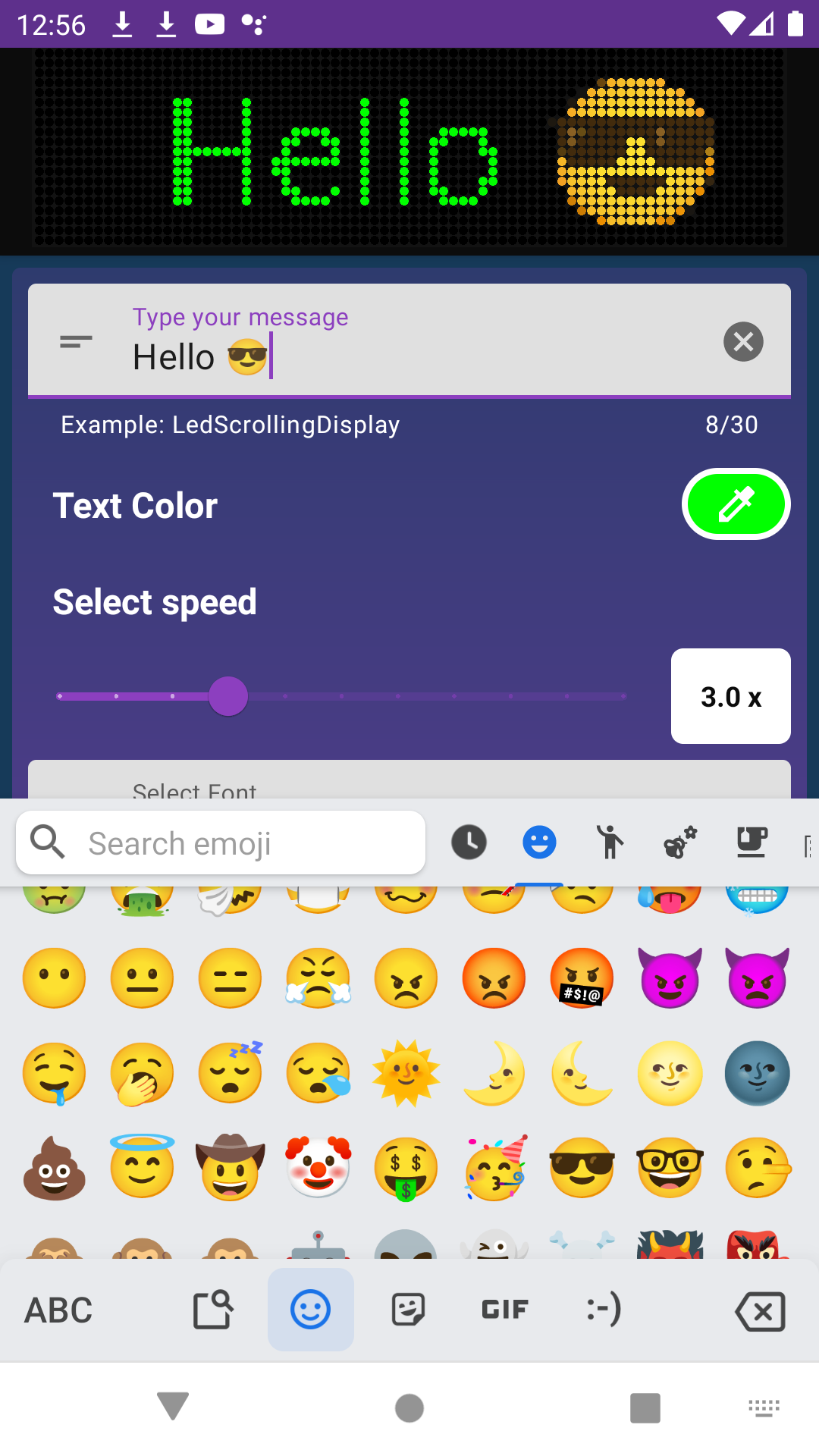Viewport: 819px width, 1456px height.
Task: Open the recent emojis clock tab
Action: pos(469,843)
